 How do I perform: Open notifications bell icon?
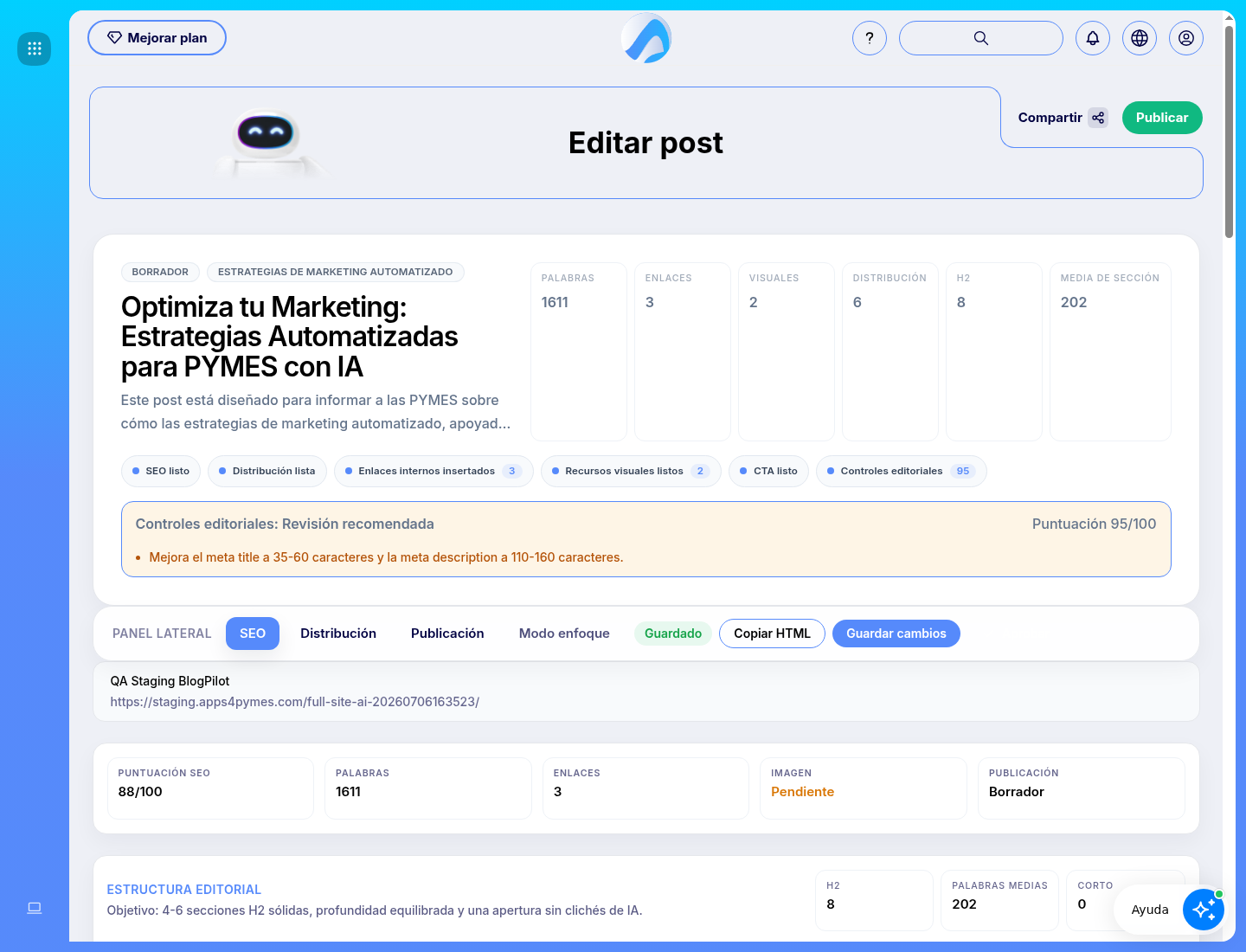[1093, 38]
